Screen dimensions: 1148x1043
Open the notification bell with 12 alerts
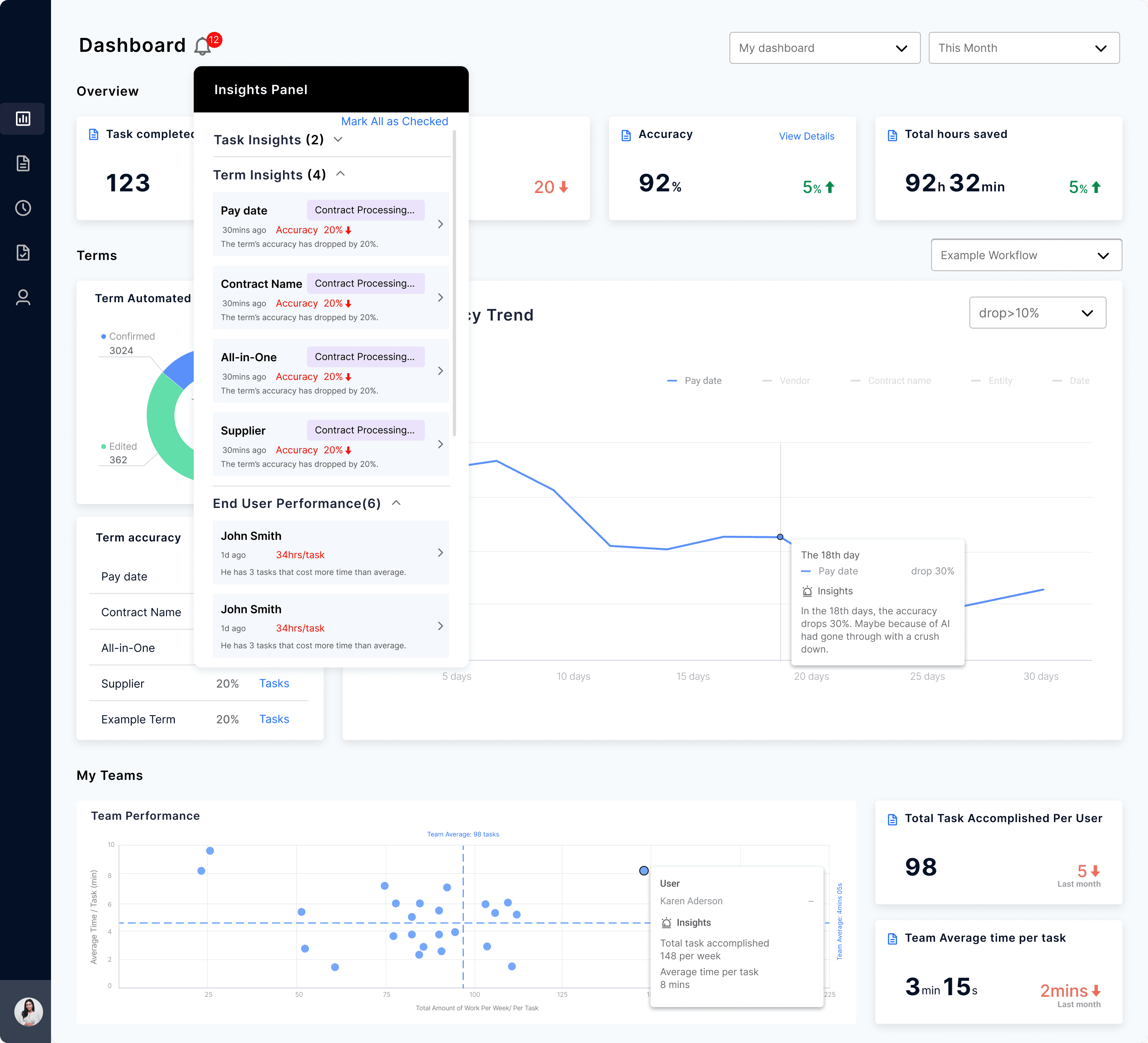click(x=203, y=46)
